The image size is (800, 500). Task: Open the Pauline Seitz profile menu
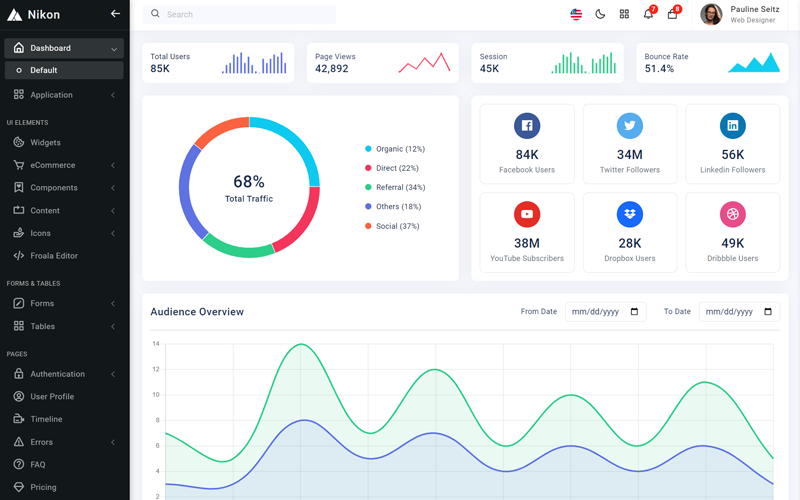[740, 14]
